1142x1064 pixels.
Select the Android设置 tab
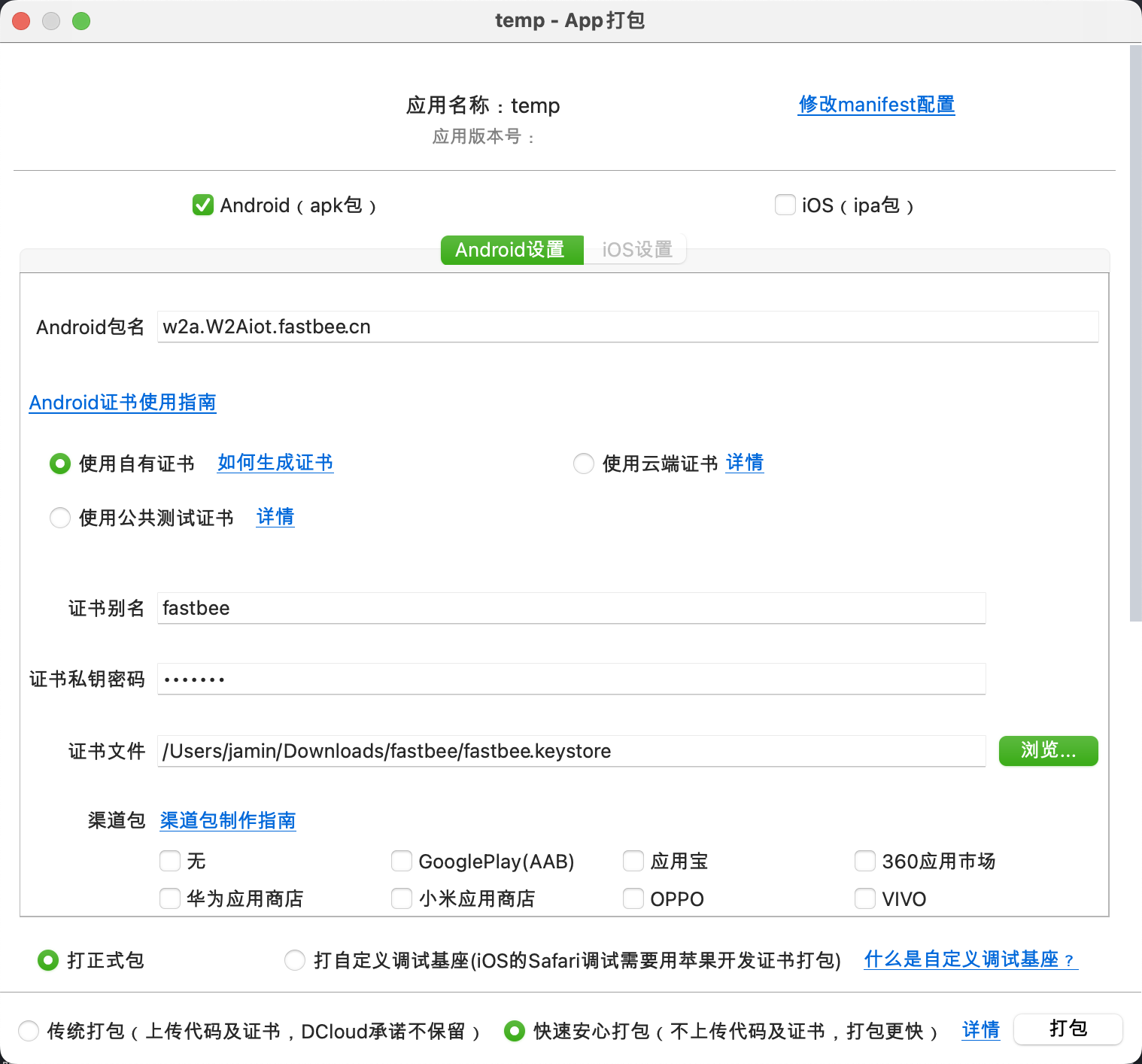tap(511, 250)
